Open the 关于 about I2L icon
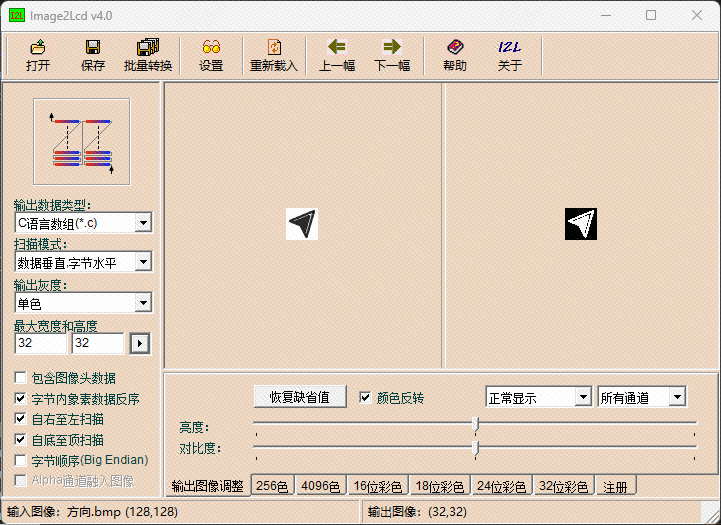The image size is (721, 525). point(509,55)
